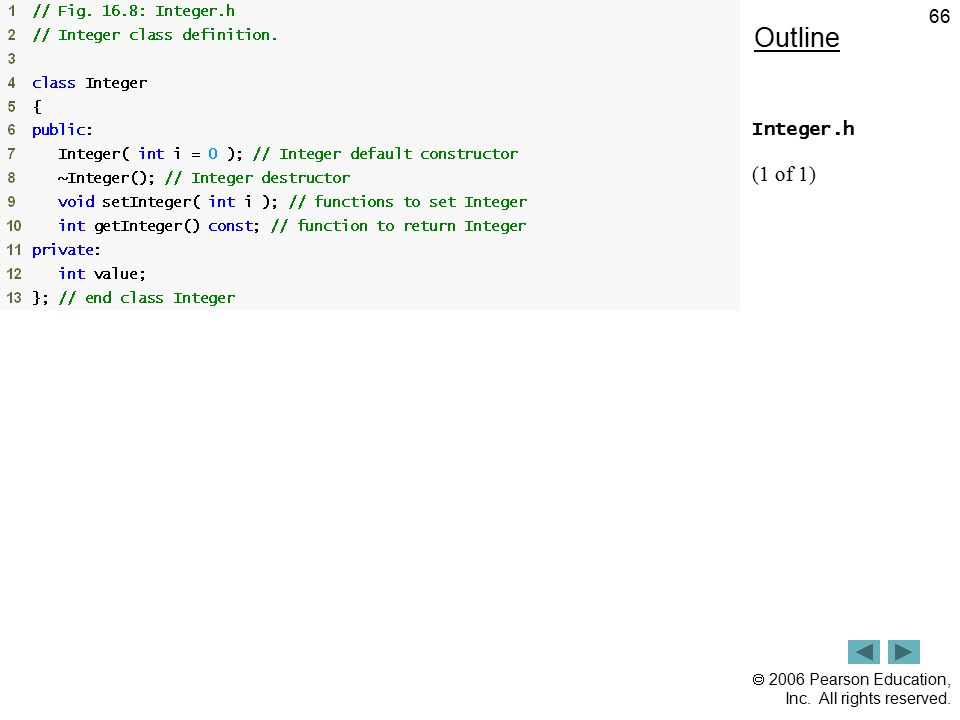Go to the previous slide arrow

[863, 652]
